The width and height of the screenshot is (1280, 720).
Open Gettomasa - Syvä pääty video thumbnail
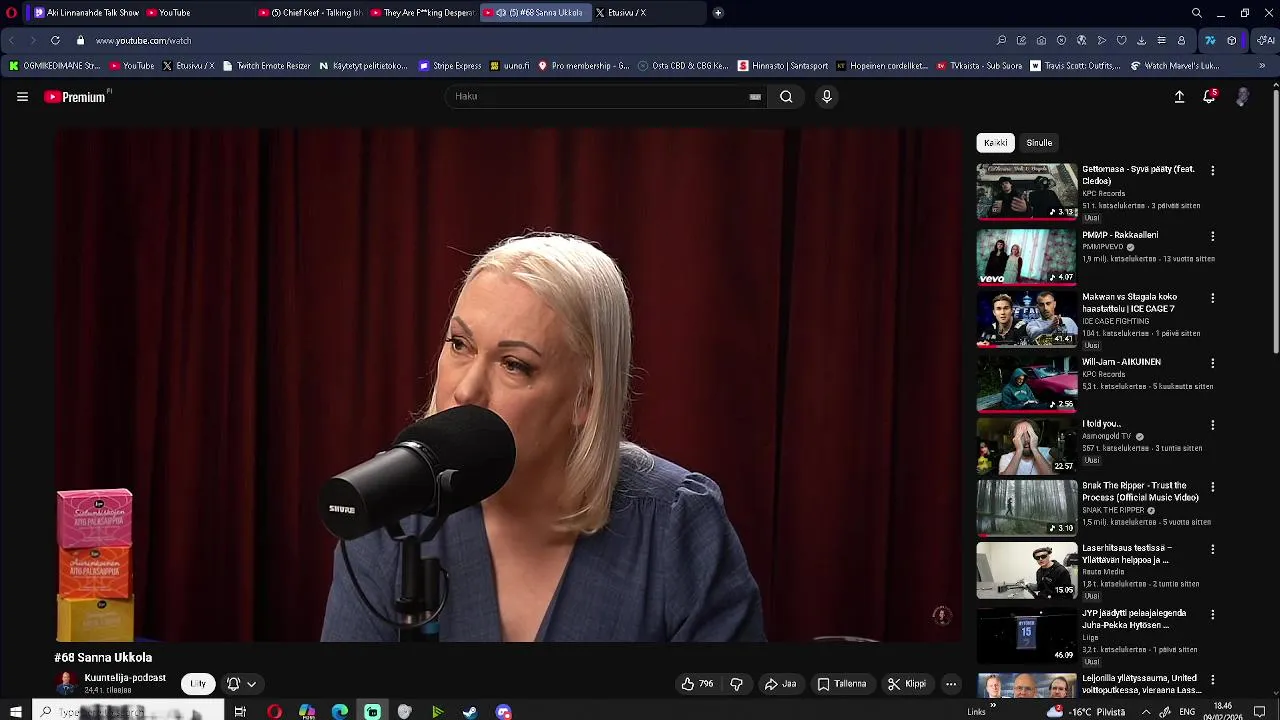pyautogui.click(x=1027, y=191)
